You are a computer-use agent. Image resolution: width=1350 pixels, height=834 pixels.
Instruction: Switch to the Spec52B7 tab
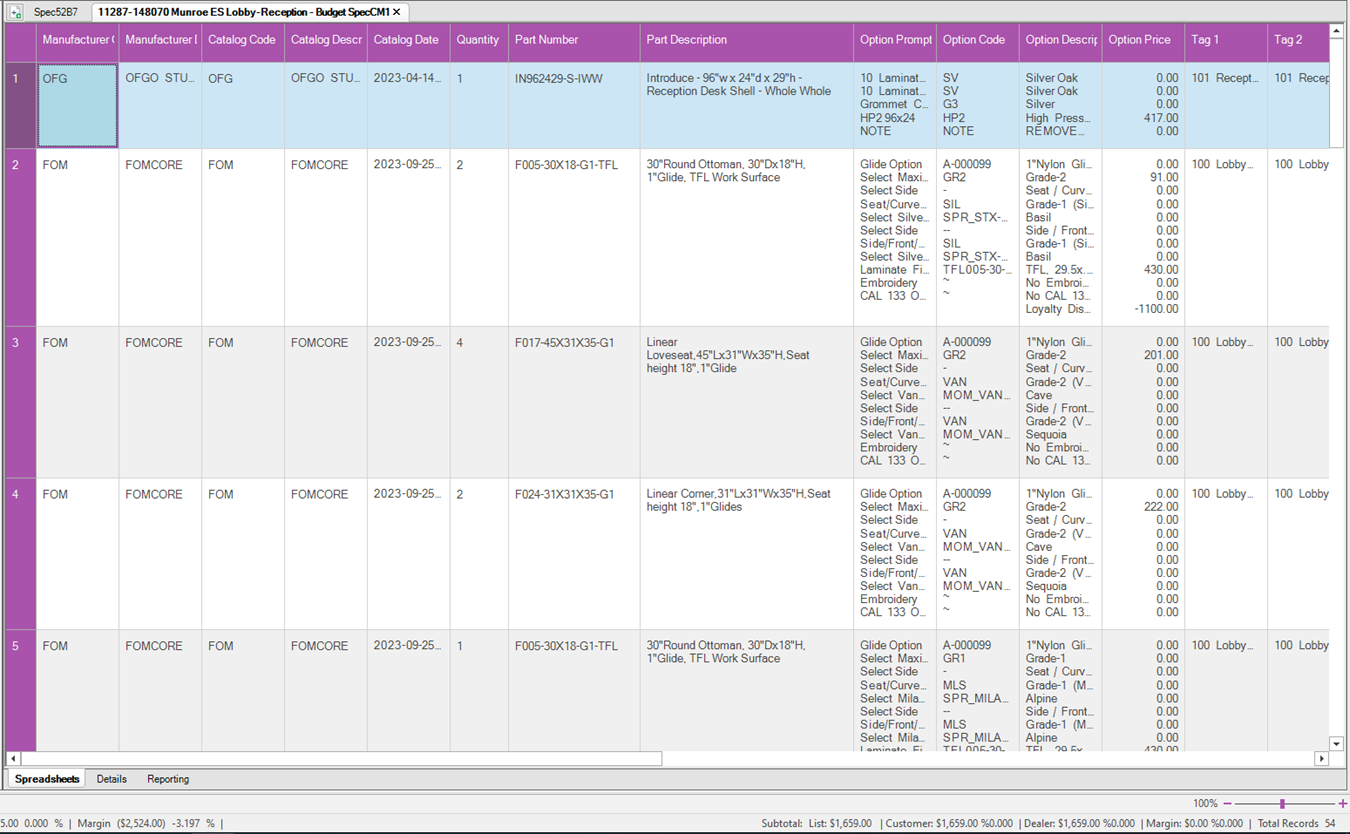point(56,12)
